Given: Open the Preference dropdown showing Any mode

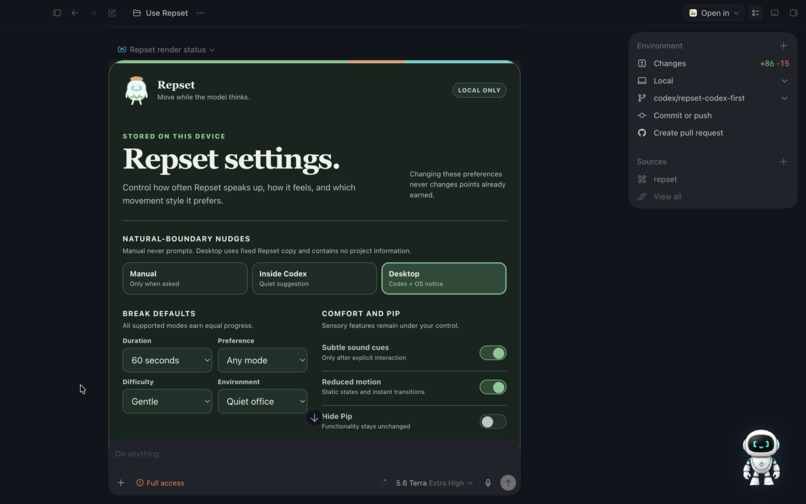Looking at the screenshot, I should coord(262,360).
